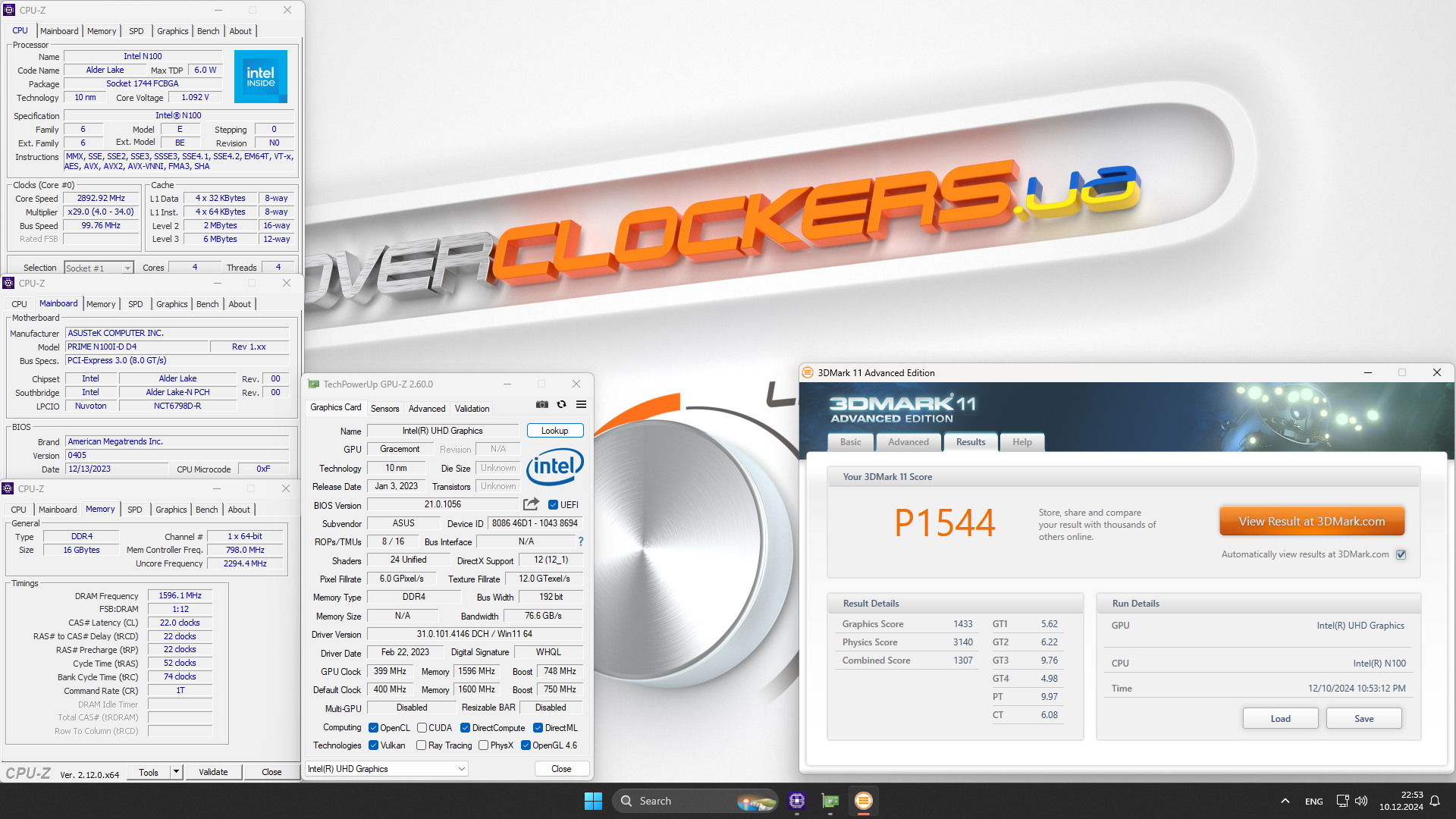This screenshot has width=1456, height=819.
Task: Select the About tab in top CPU-Z window
Action: click(240, 31)
